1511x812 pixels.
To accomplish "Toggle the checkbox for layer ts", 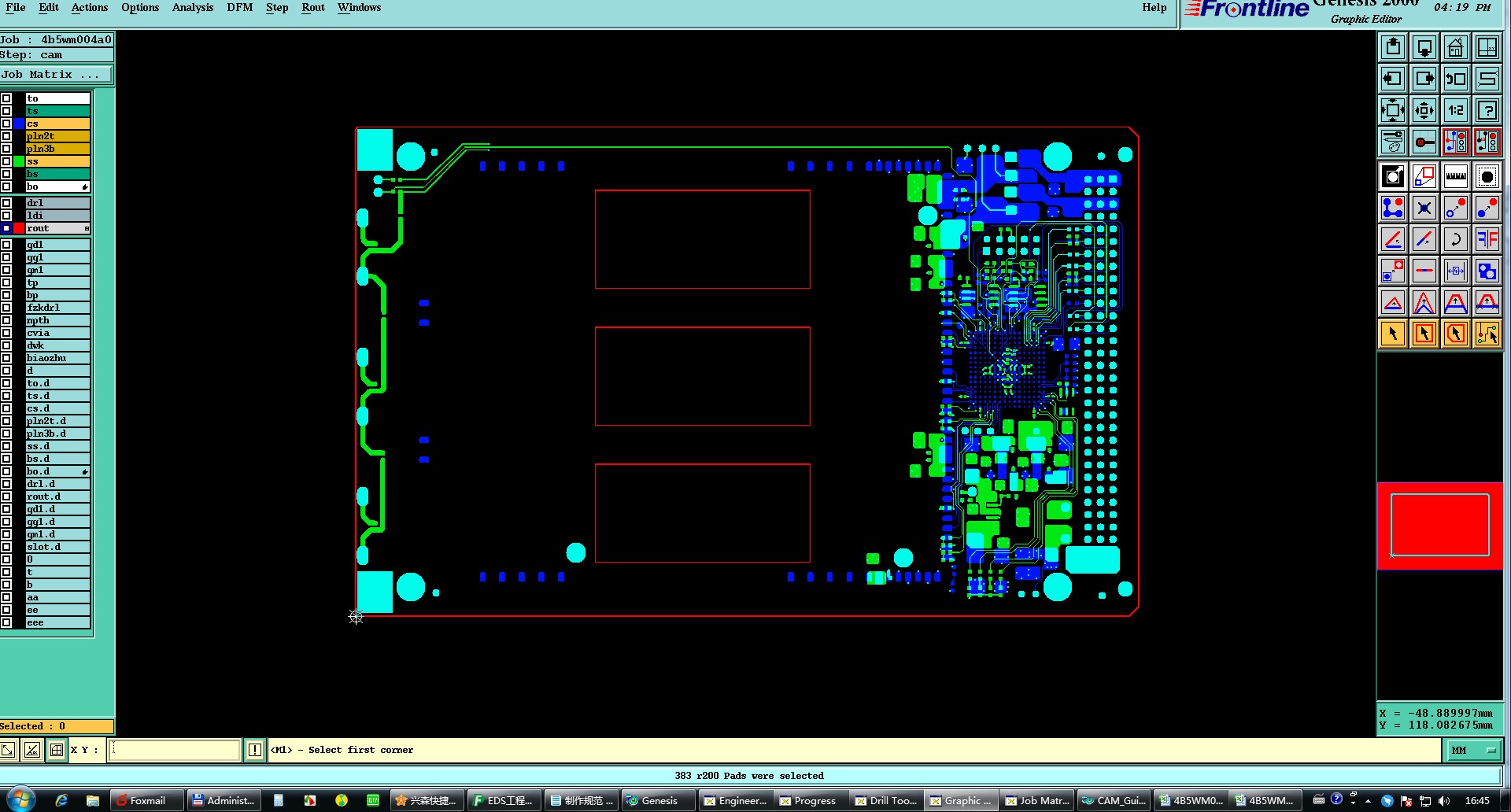I will pos(6,111).
